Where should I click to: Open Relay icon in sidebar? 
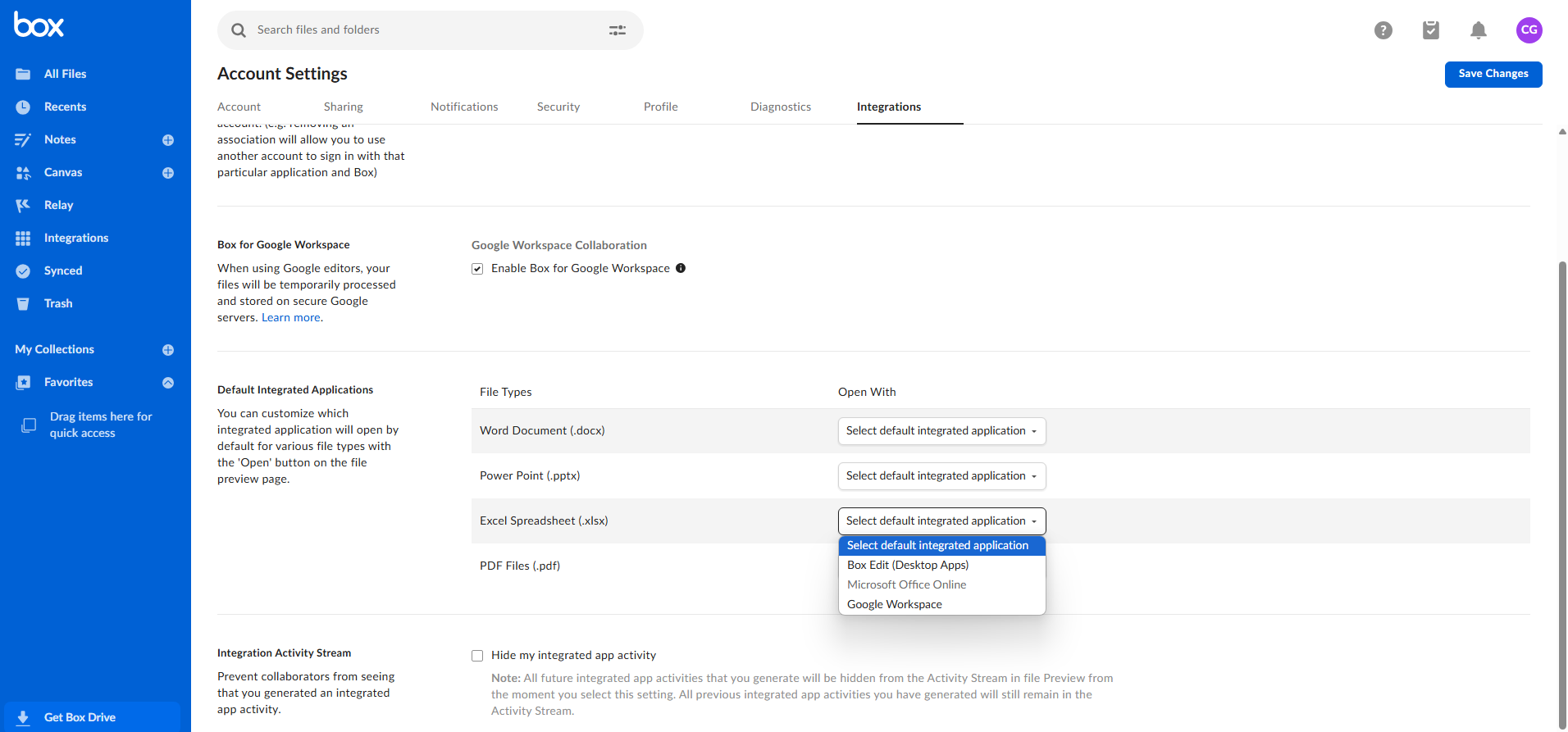(x=23, y=205)
